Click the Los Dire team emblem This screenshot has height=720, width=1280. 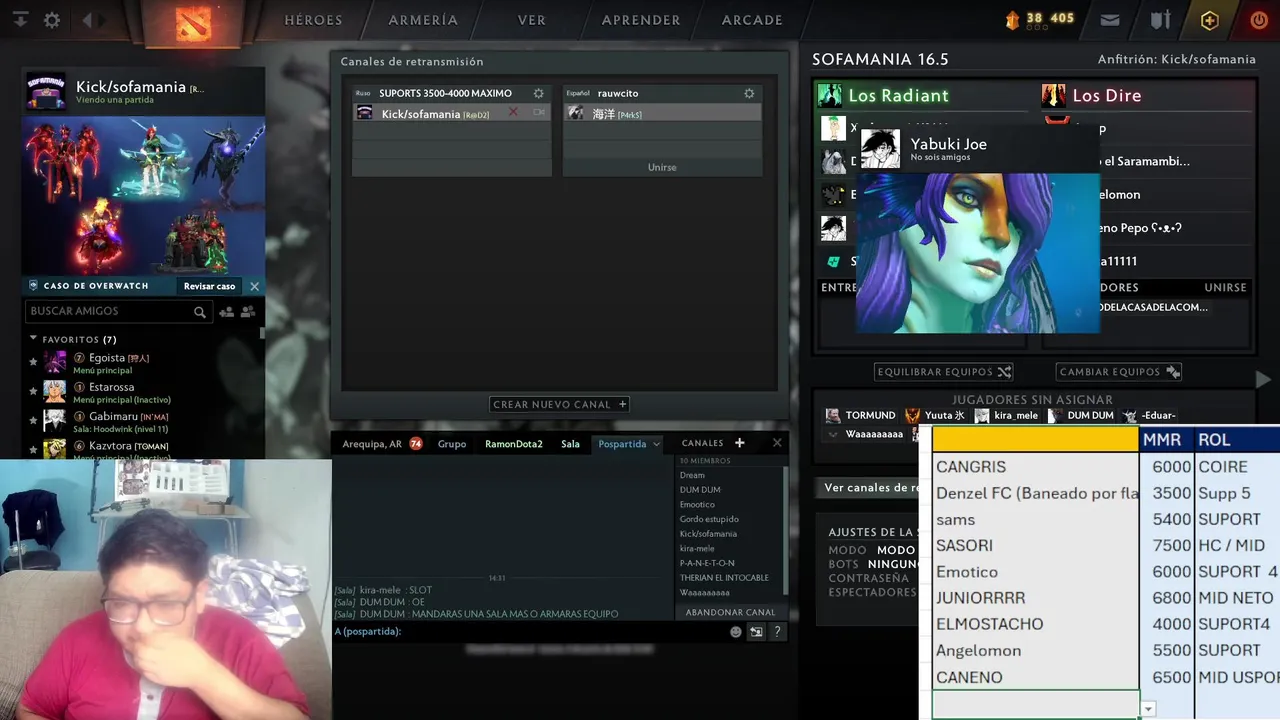tap(1054, 95)
